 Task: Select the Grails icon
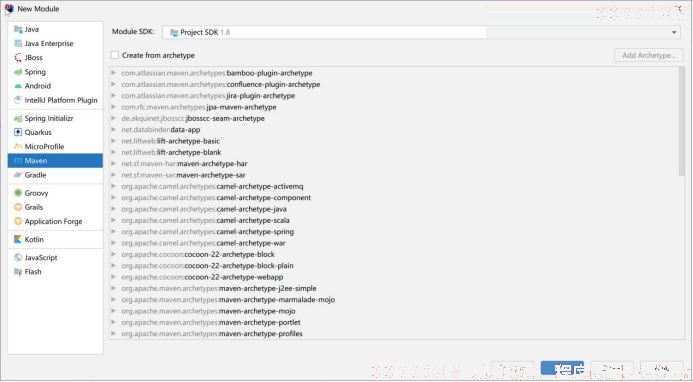tap(18, 207)
